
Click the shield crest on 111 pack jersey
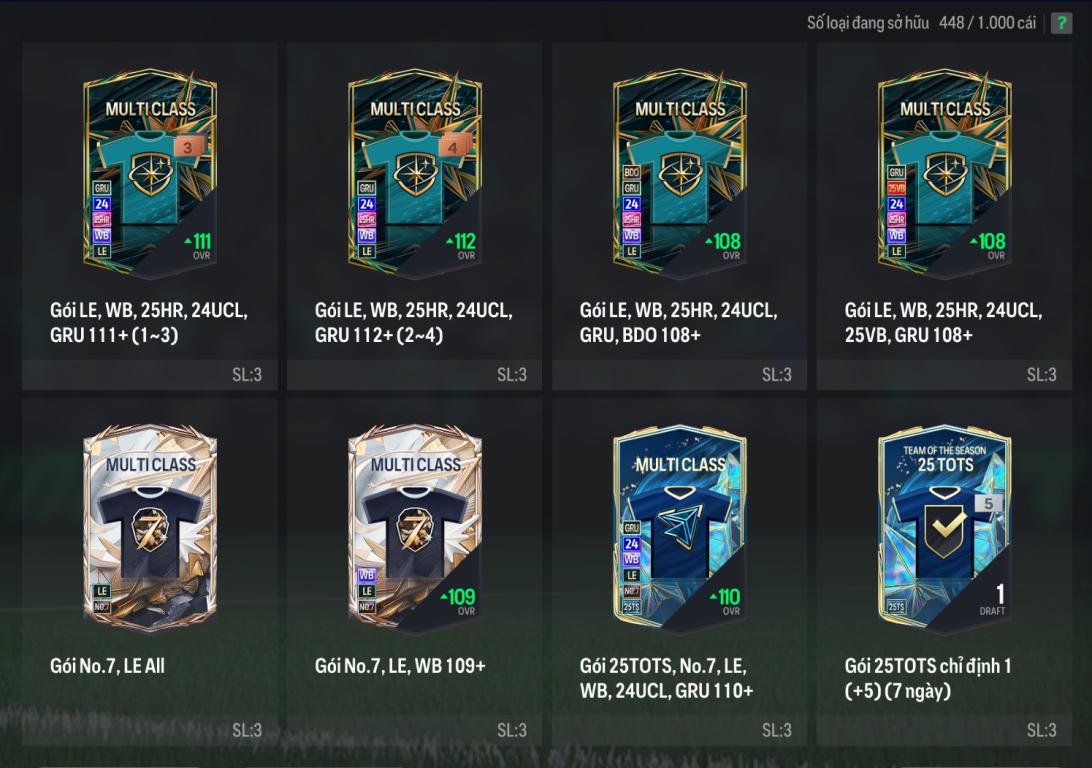click(150, 173)
